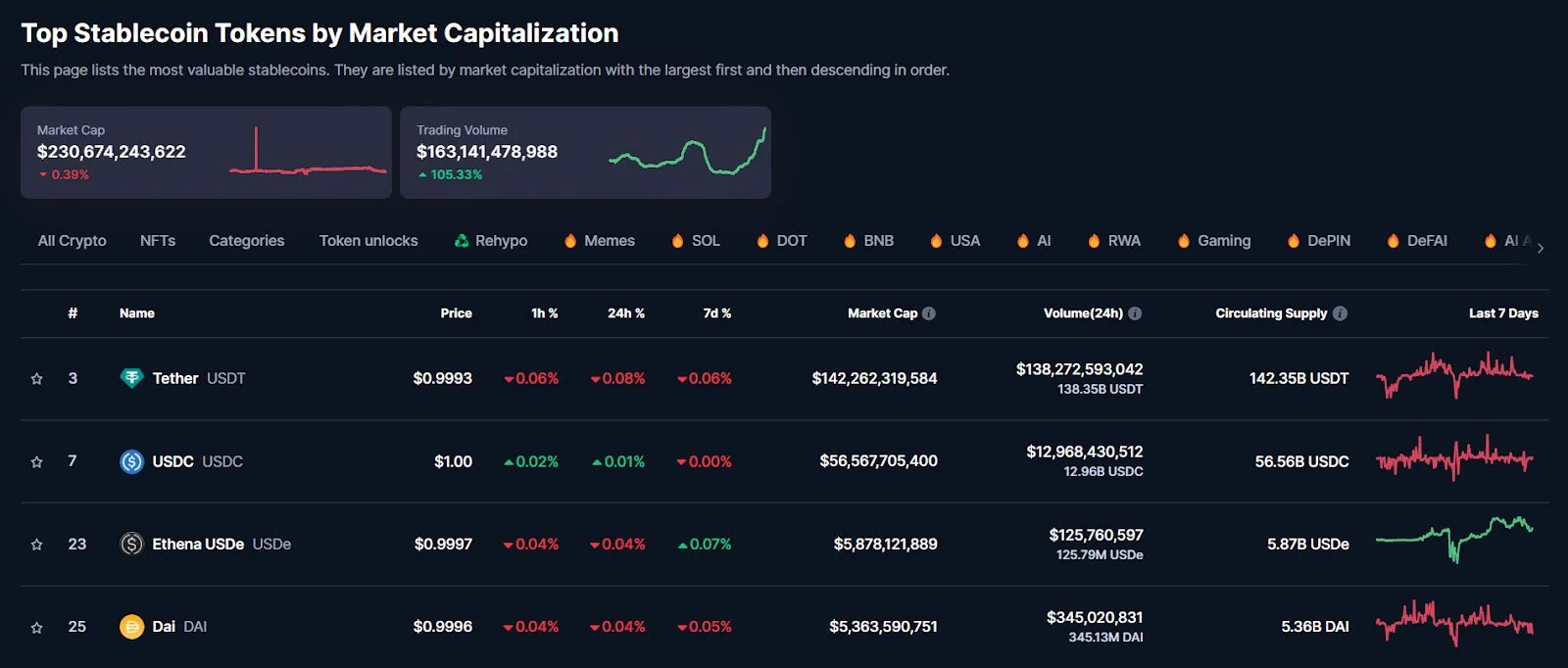Screen dimensions: 1568x668
Task: Toggle the USDC watchlist star
Action: pyautogui.click(x=37, y=461)
